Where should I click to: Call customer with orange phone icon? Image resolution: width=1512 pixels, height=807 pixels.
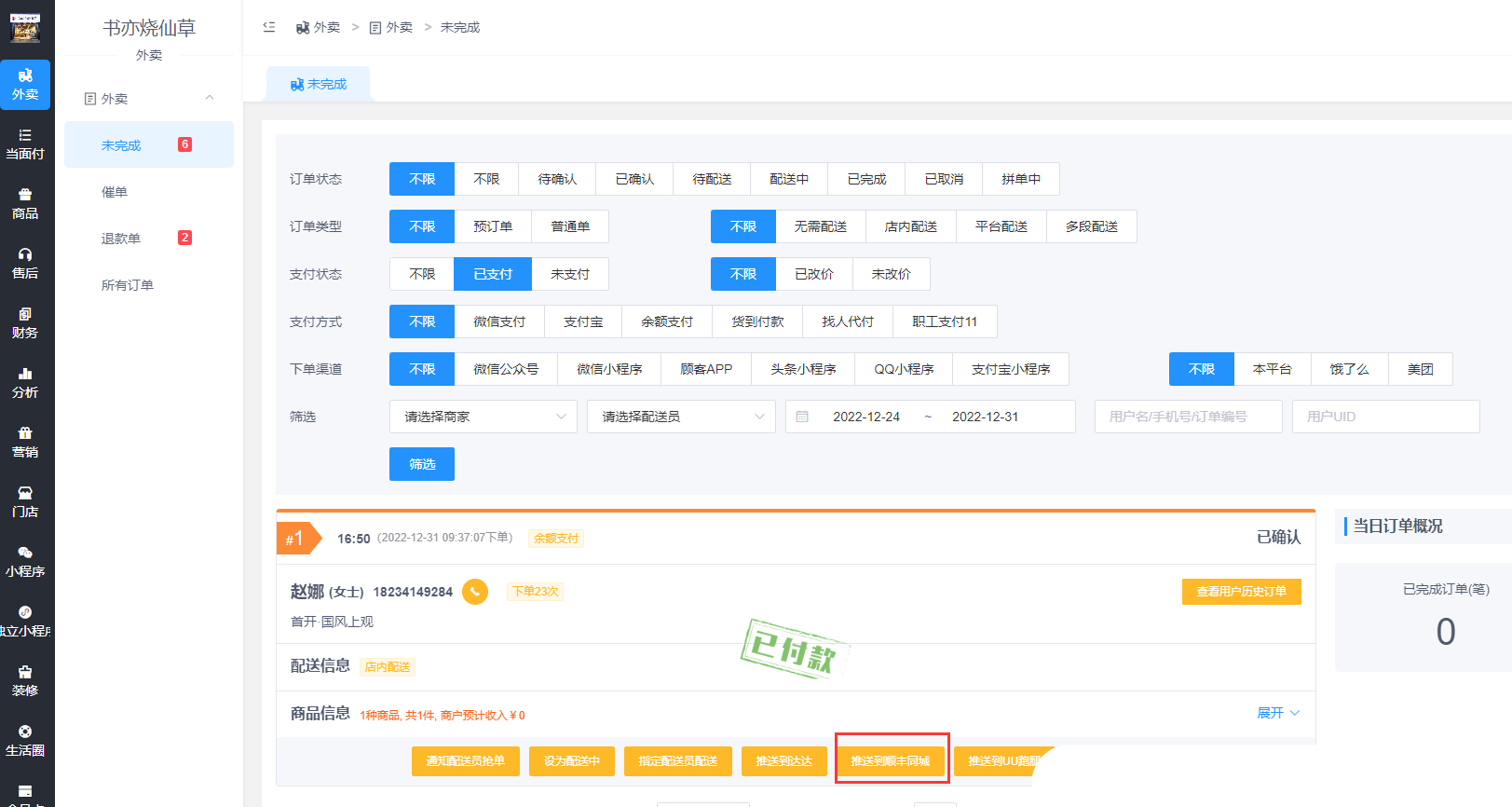pyautogui.click(x=475, y=592)
